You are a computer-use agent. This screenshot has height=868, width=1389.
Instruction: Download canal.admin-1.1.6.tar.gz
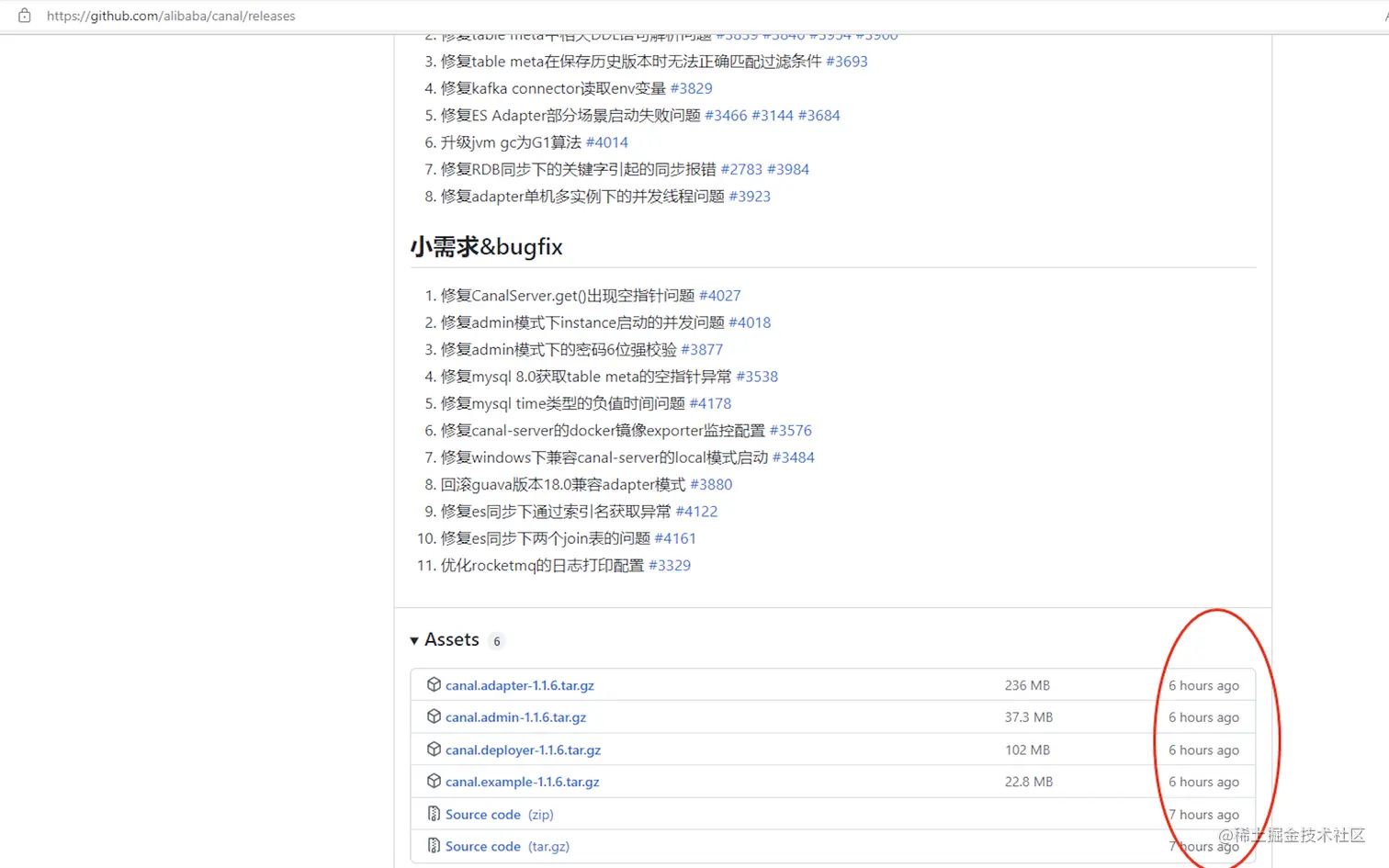tap(516, 716)
